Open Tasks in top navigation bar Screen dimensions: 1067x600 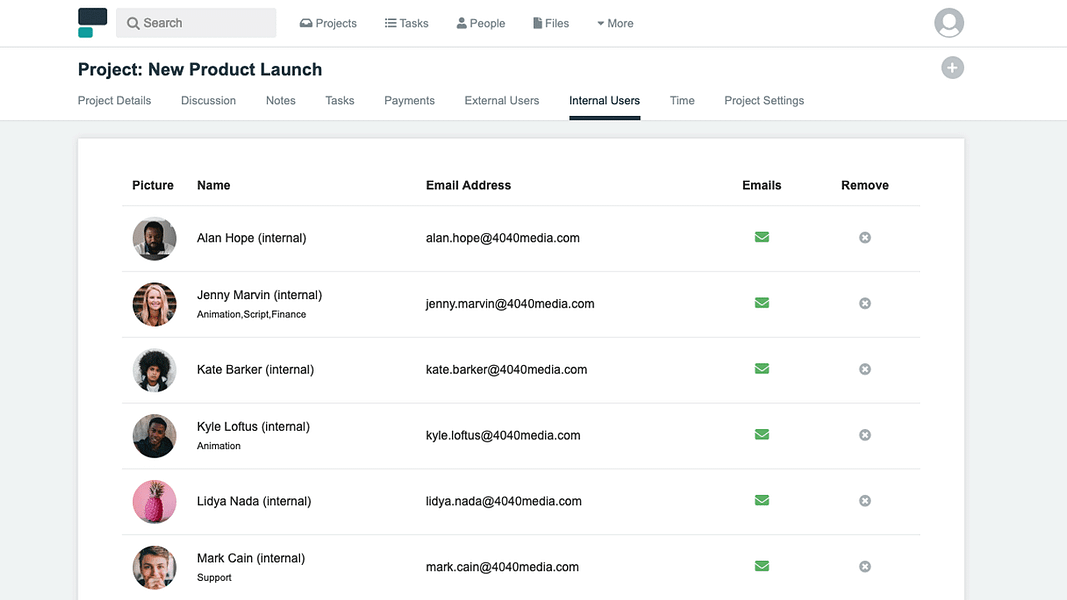click(406, 23)
